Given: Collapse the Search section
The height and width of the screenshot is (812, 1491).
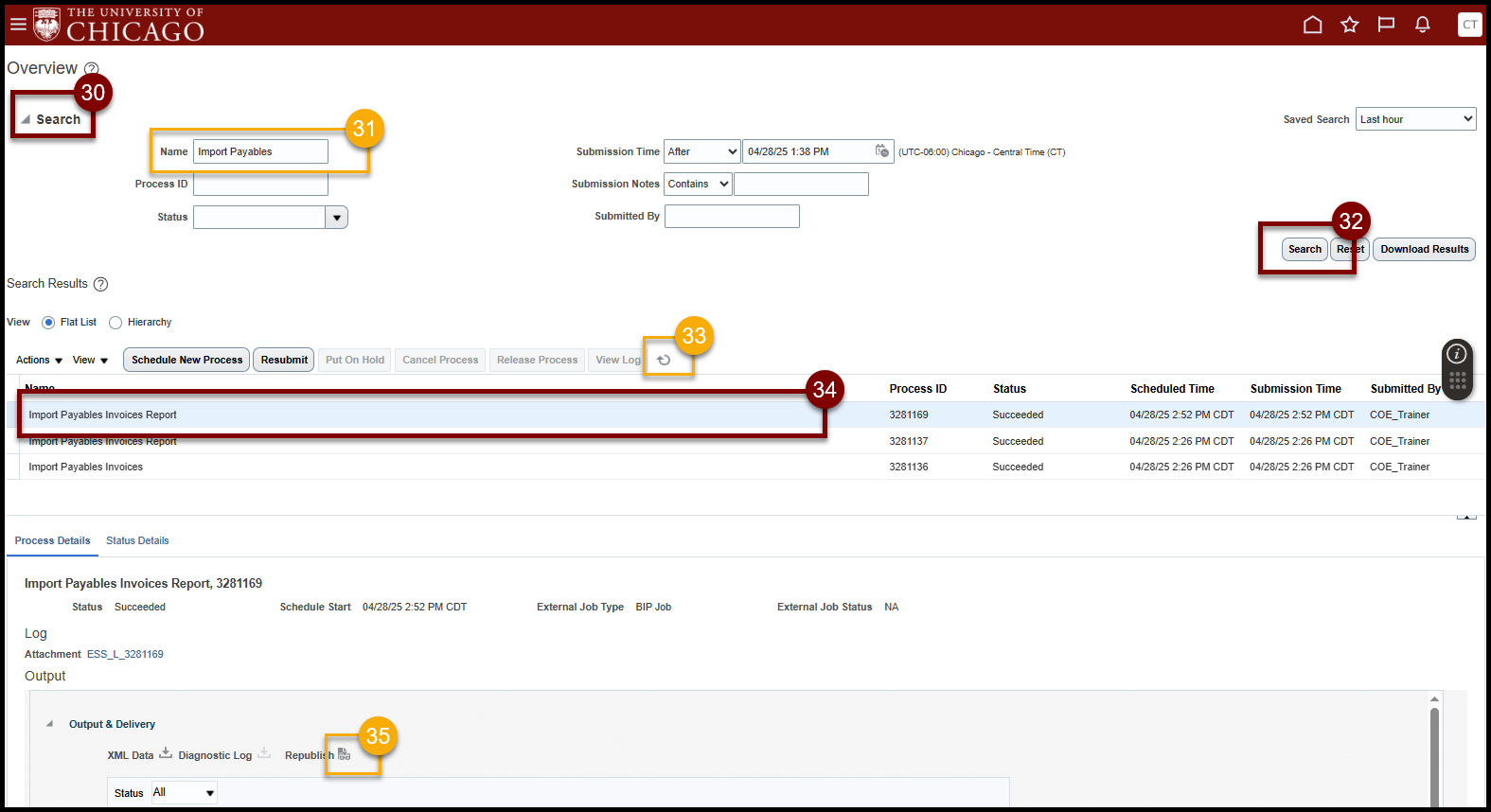Looking at the screenshot, I should (26, 120).
